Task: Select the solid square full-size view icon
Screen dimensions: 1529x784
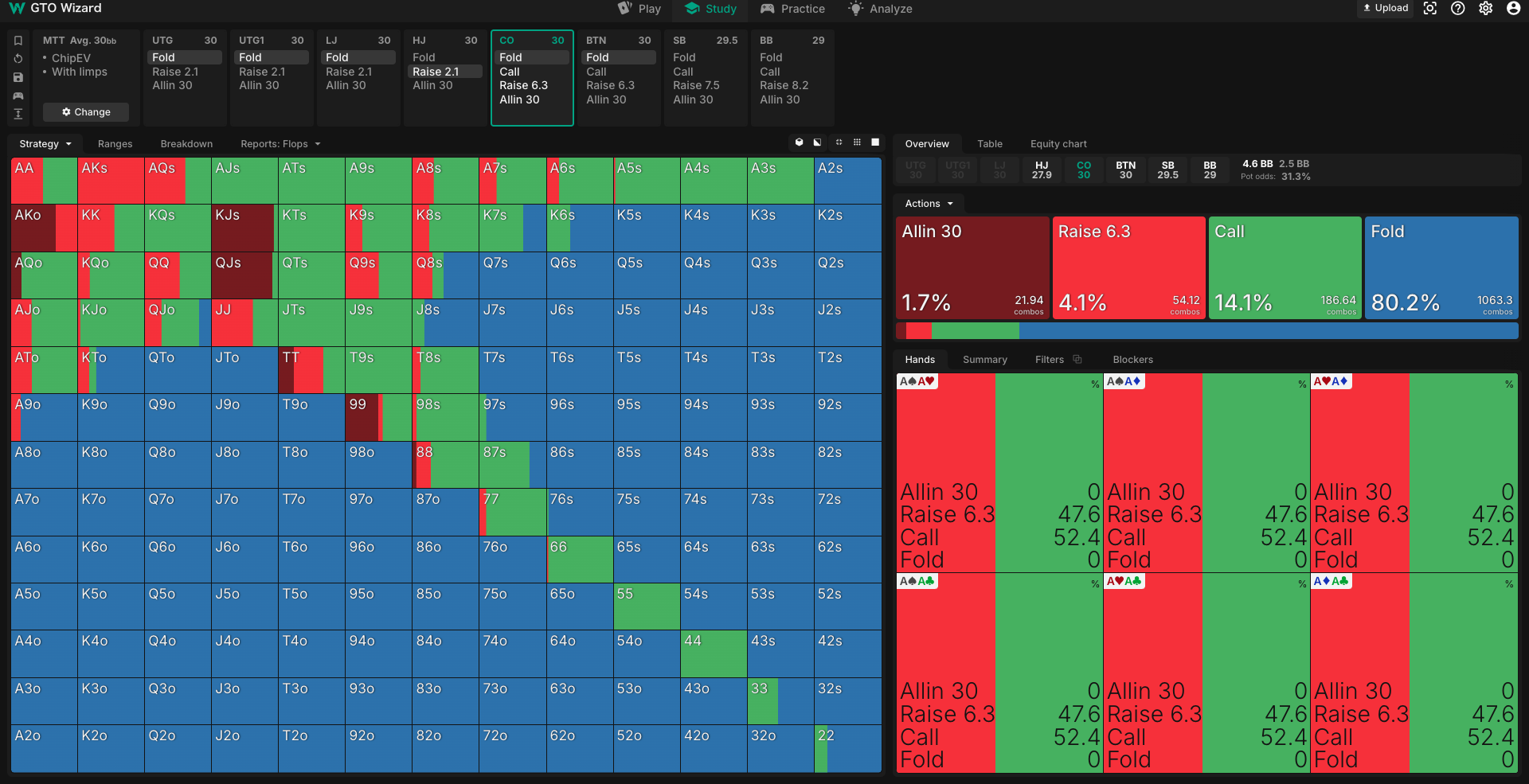Action: coord(875,142)
